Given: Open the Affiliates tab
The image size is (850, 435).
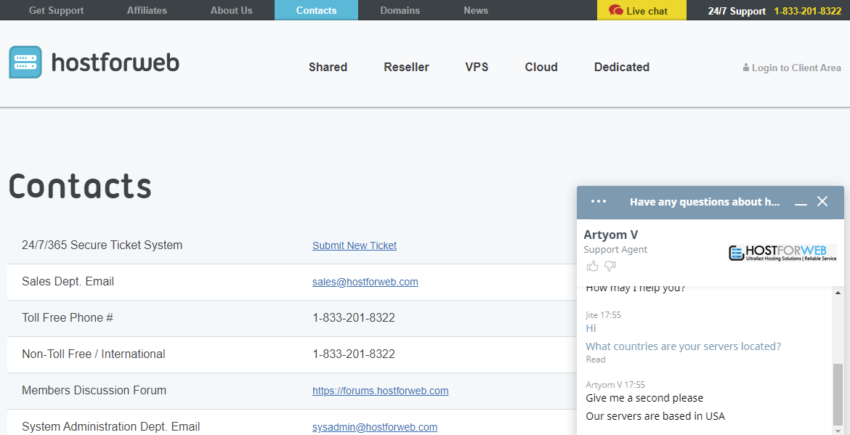Looking at the screenshot, I should coord(147,10).
